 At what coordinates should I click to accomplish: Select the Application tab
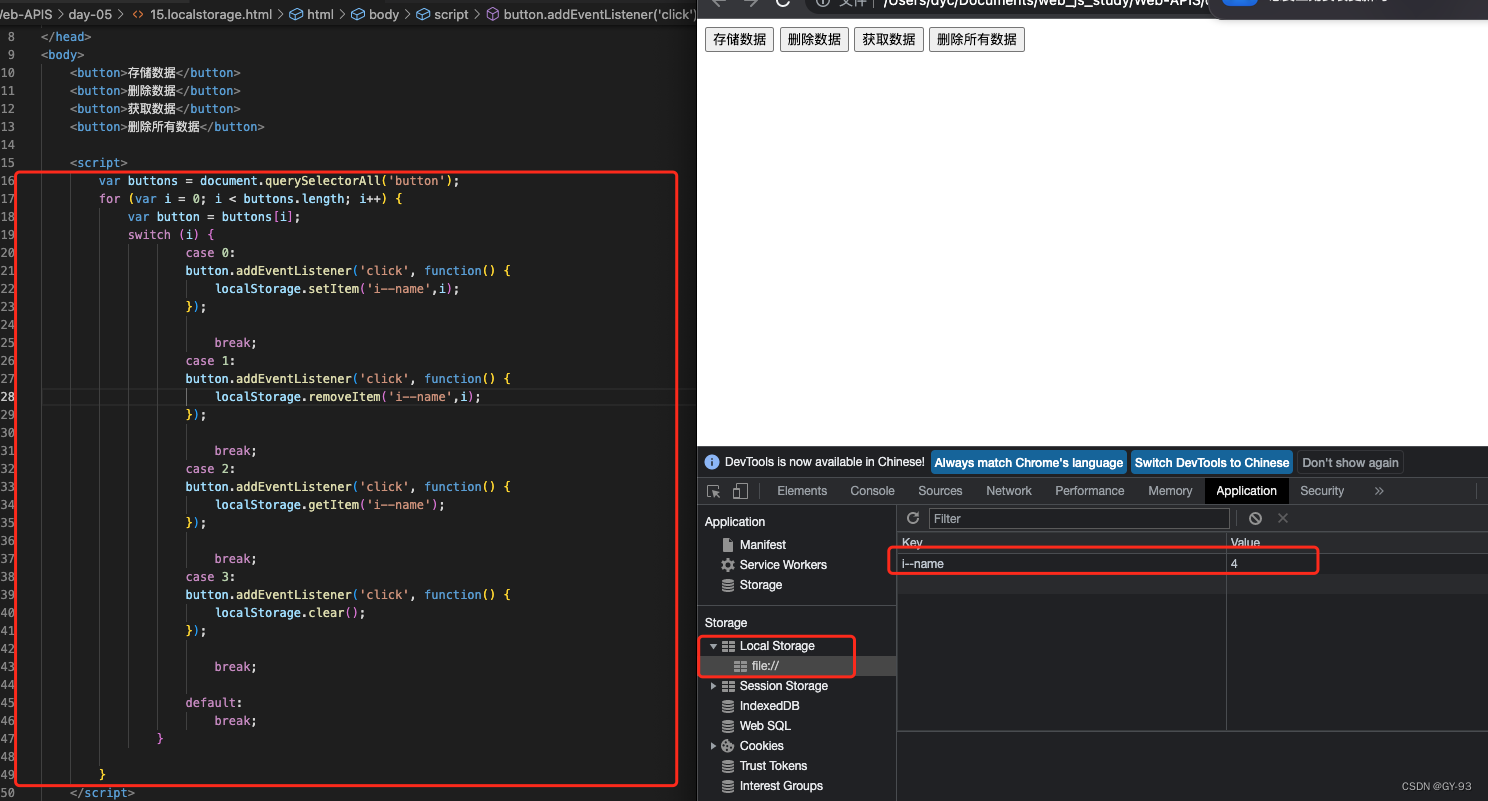pyautogui.click(x=1246, y=491)
